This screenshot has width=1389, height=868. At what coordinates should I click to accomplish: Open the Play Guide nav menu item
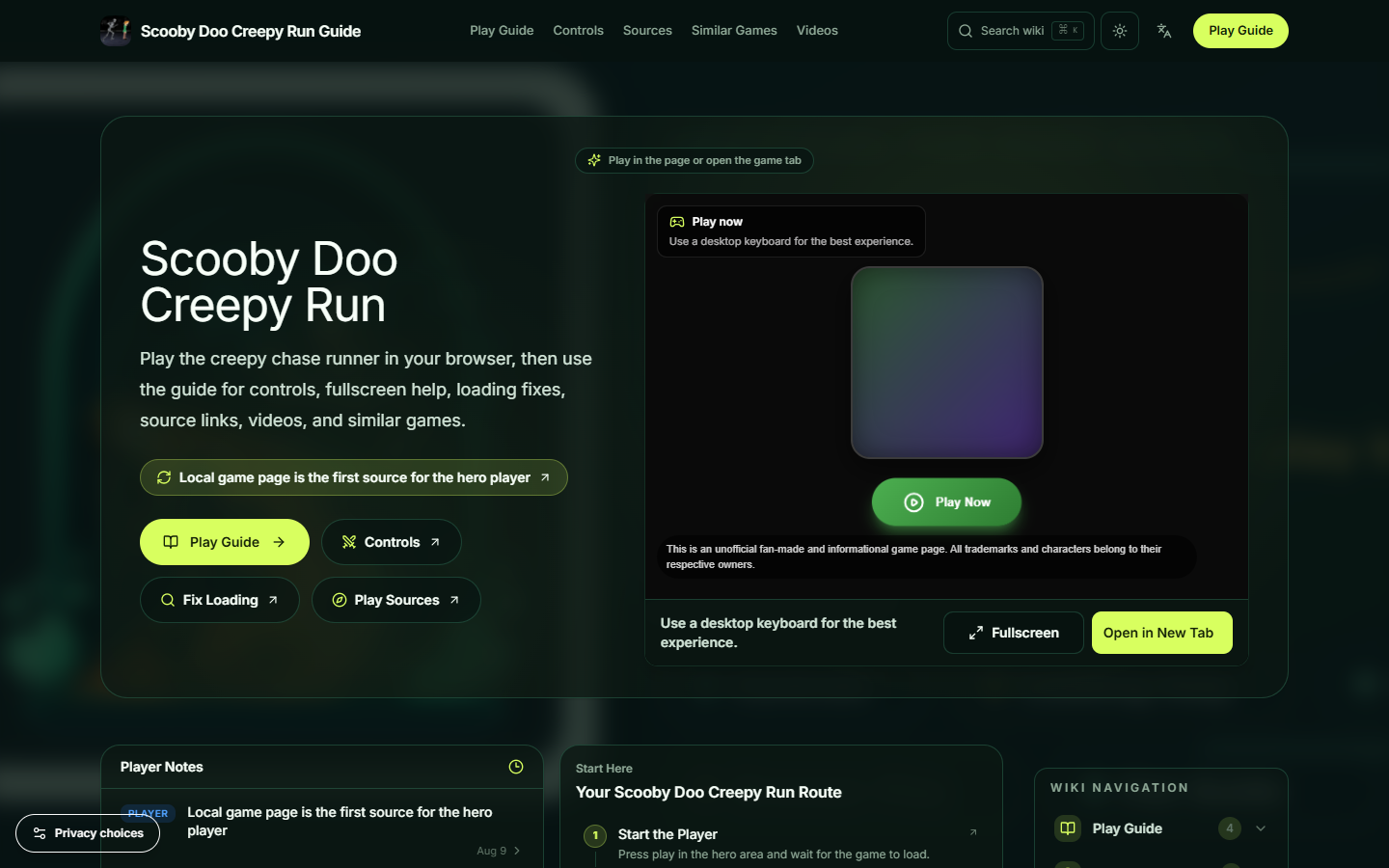[502, 31]
